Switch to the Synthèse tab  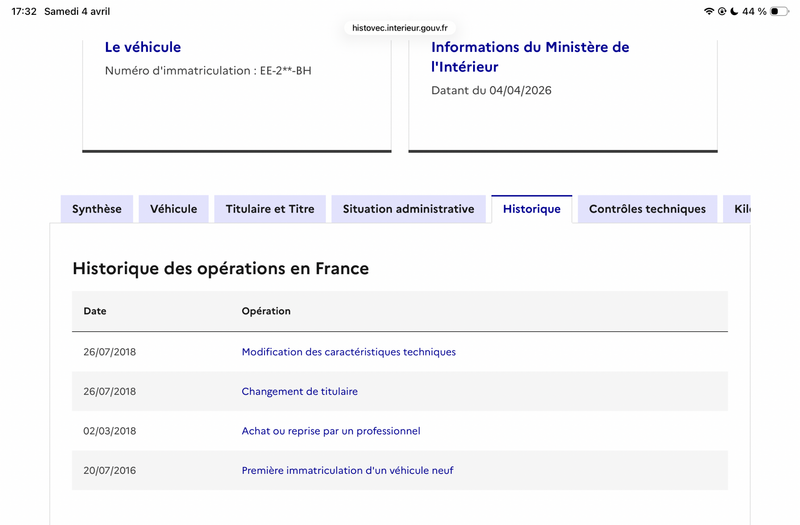coord(97,209)
